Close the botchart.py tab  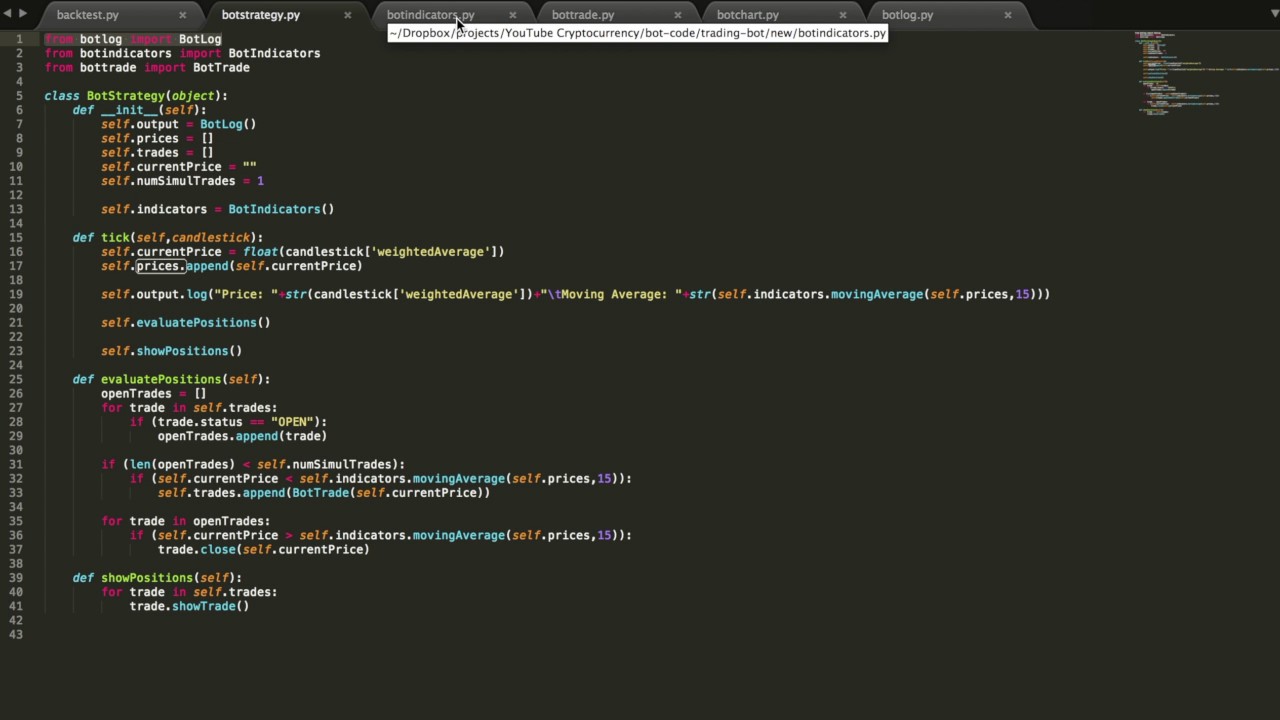click(x=842, y=15)
